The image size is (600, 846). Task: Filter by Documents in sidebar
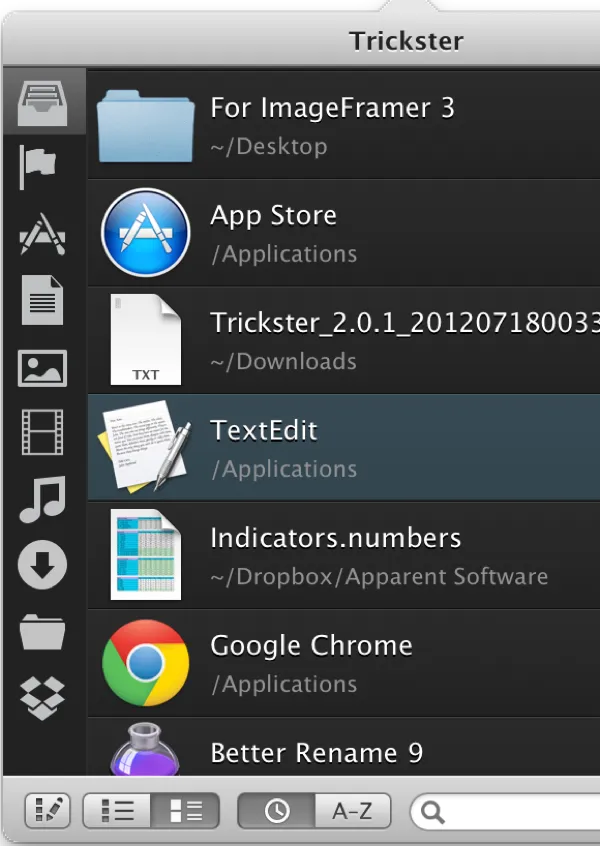click(43, 300)
